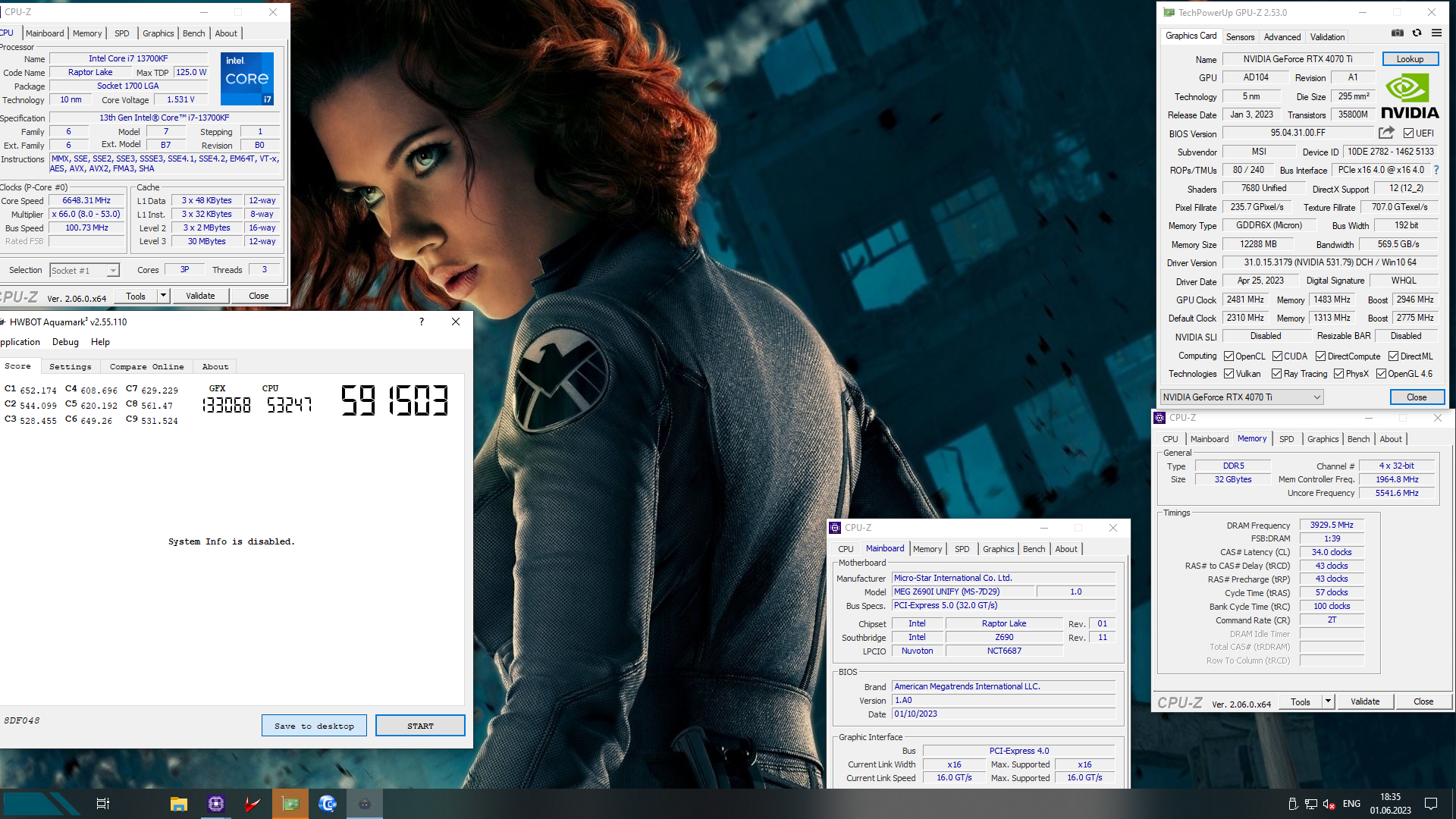Toggle the Vulkan checkbox
Screen dimensions: 1456x819
coord(1228,374)
